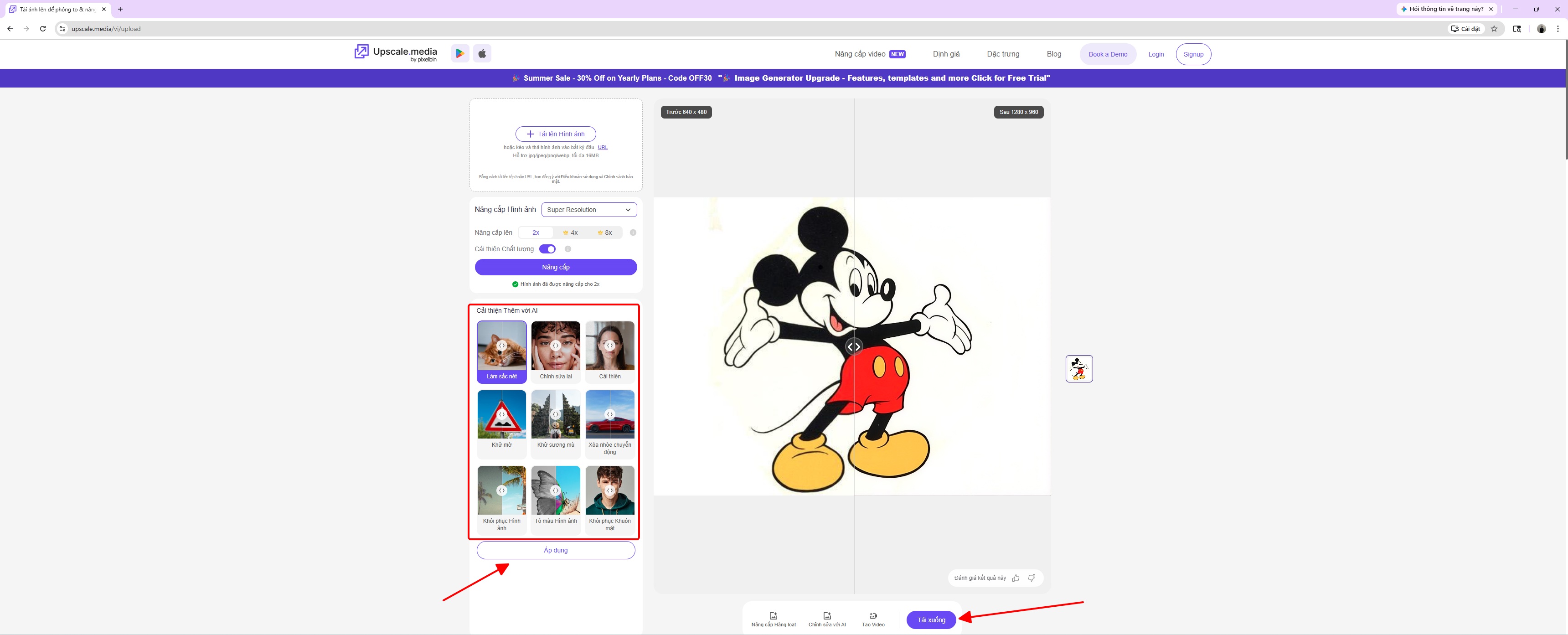The width and height of the screenshot is (1568, 635).
Task: Click the page vertical scrollbar
Action: pyautogui.click(x=1566, y=100)
